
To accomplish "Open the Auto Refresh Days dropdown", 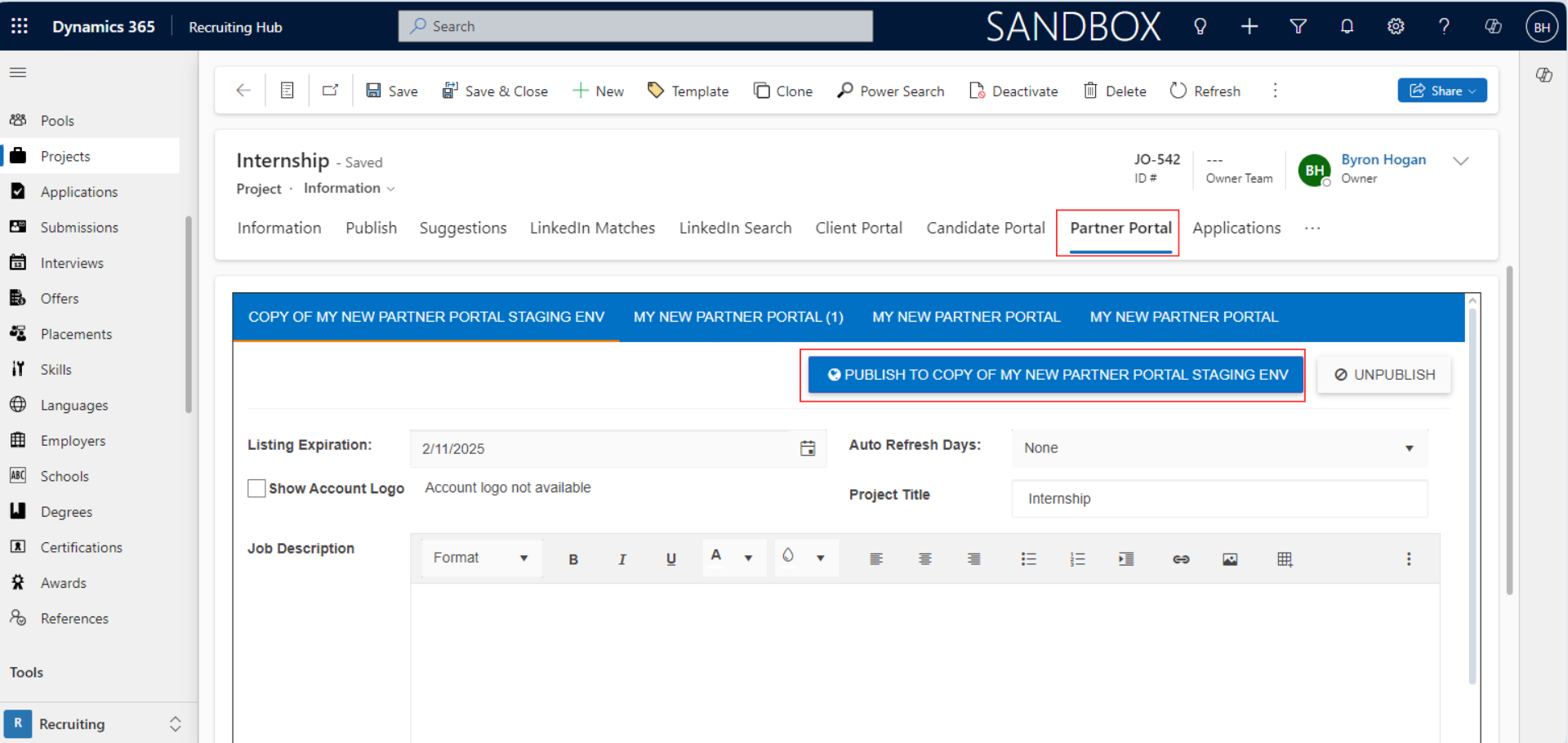I will (x=1219, y=448).
